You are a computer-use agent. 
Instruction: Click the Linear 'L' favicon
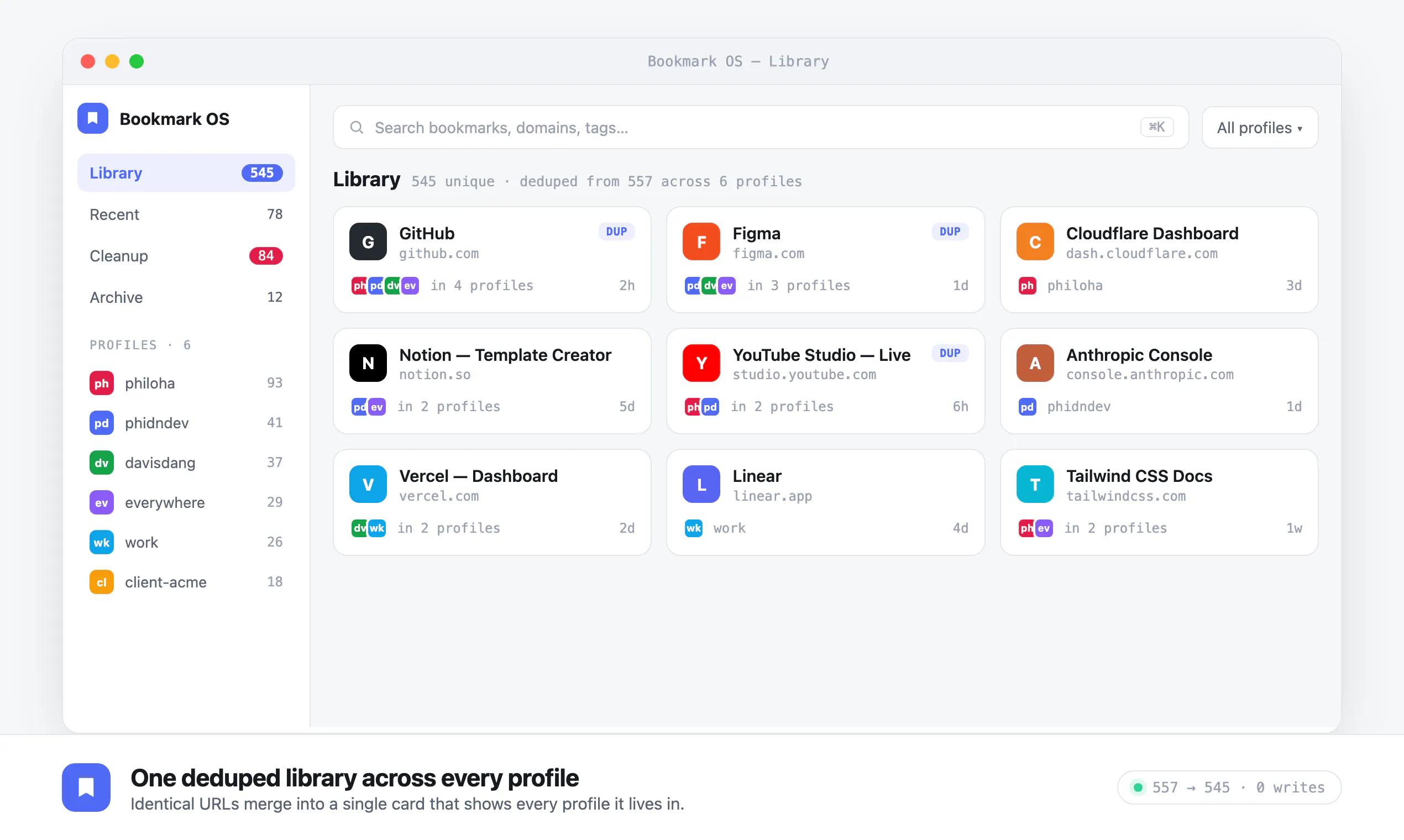coord(701,484)
